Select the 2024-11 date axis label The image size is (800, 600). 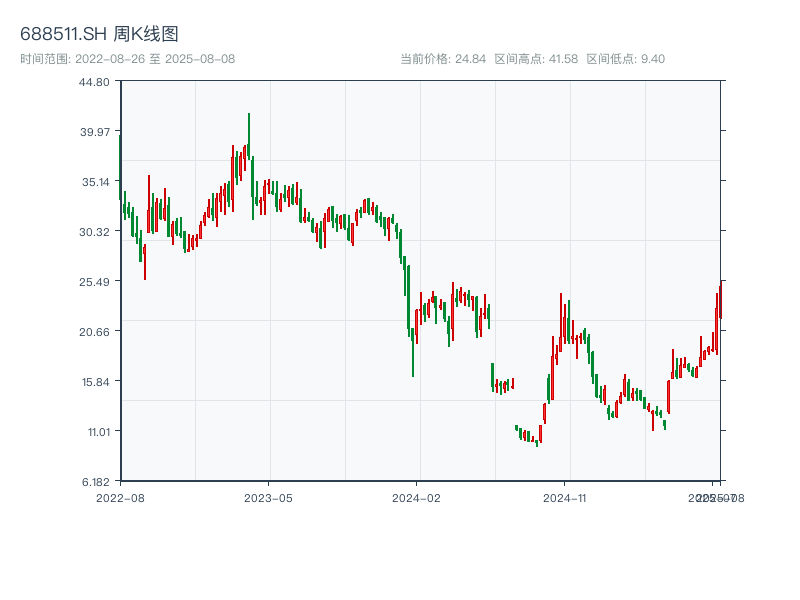click(564, 497)
